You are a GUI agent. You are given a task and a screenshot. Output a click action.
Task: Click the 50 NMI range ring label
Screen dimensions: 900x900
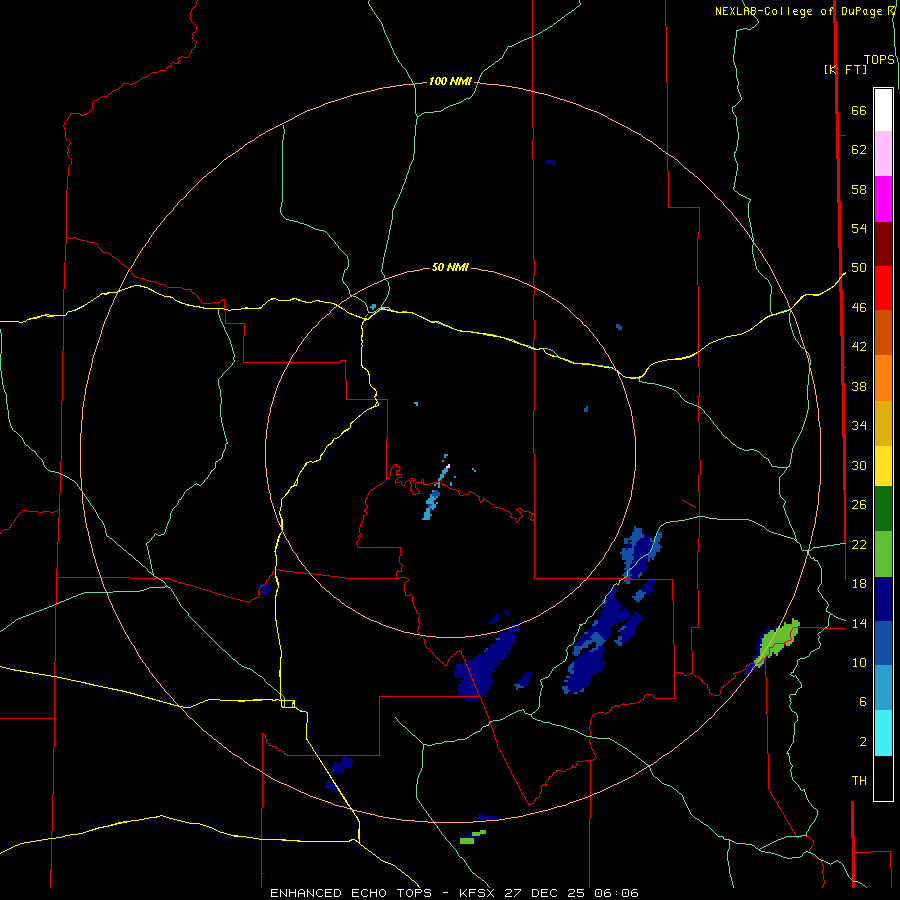(450, 267)
